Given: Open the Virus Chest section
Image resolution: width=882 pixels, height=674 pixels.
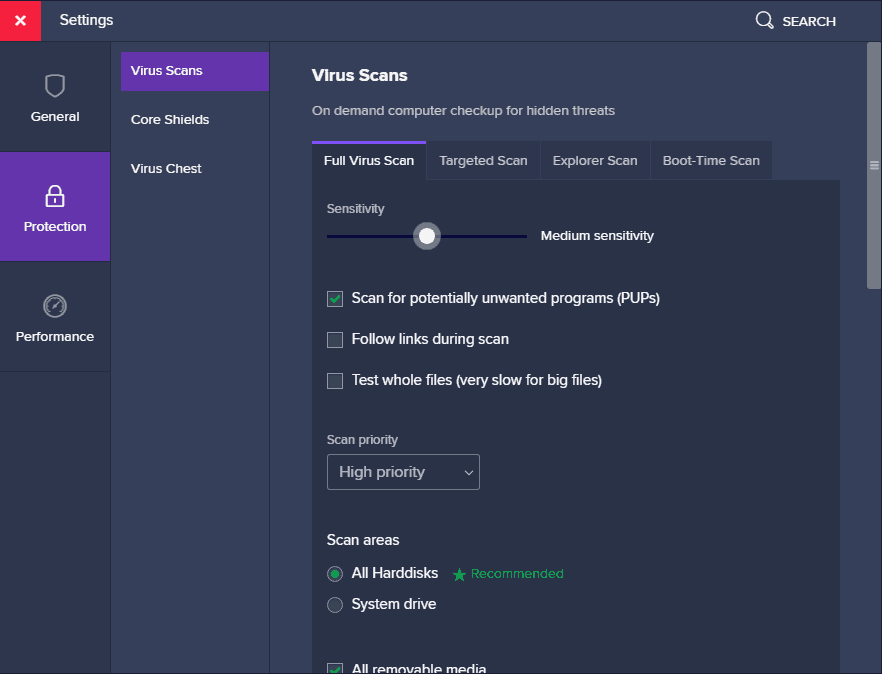Looking at the screenshot, I should pos(166,168).
